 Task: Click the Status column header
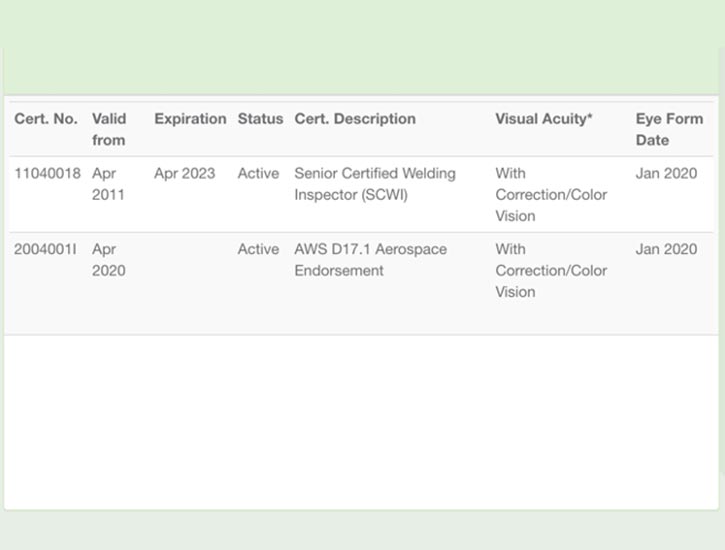tap(260, 119)
